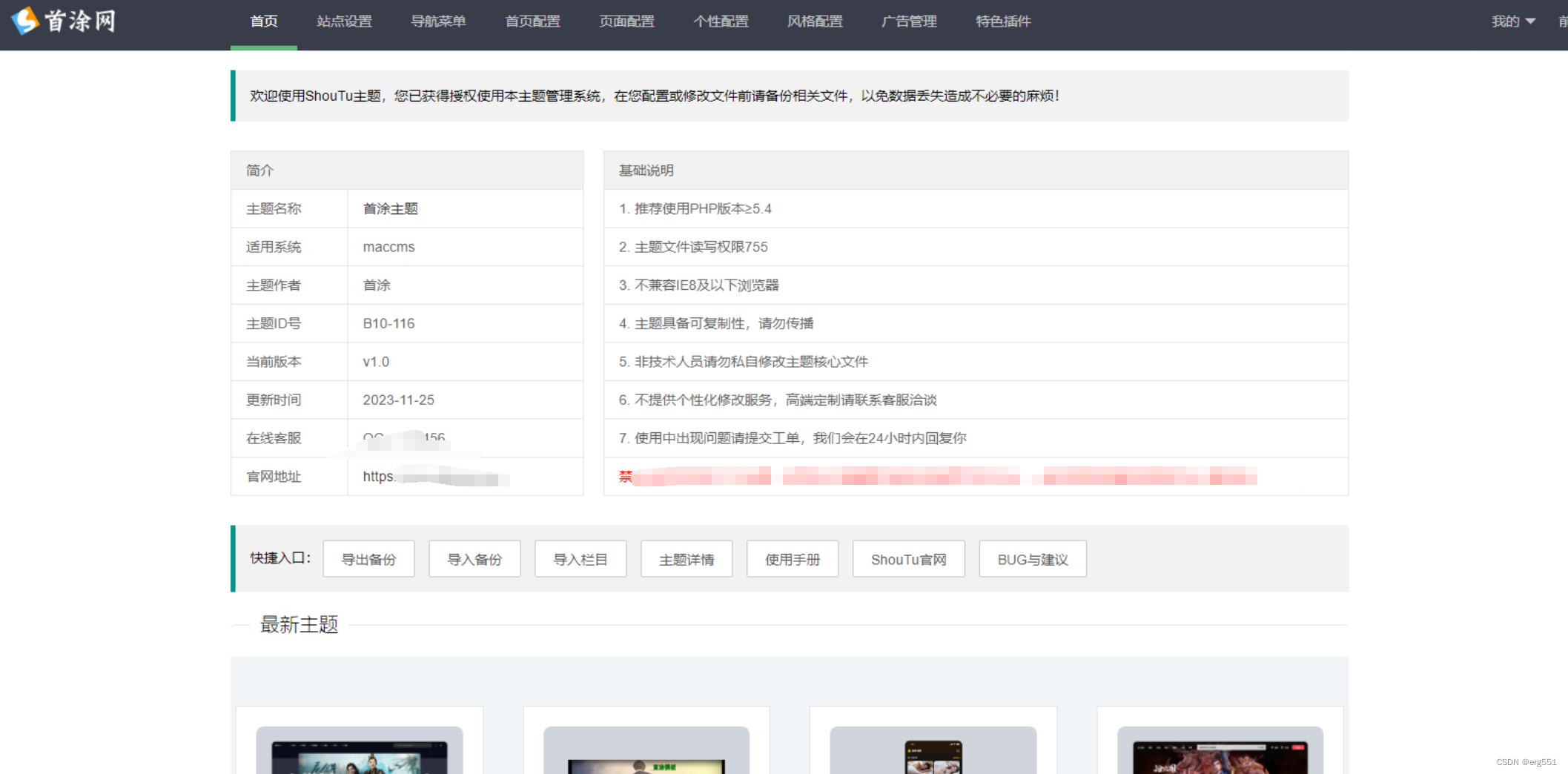Open the 使用手册 manual
This screenshot has width=1568, height=774.
(792, 558)
